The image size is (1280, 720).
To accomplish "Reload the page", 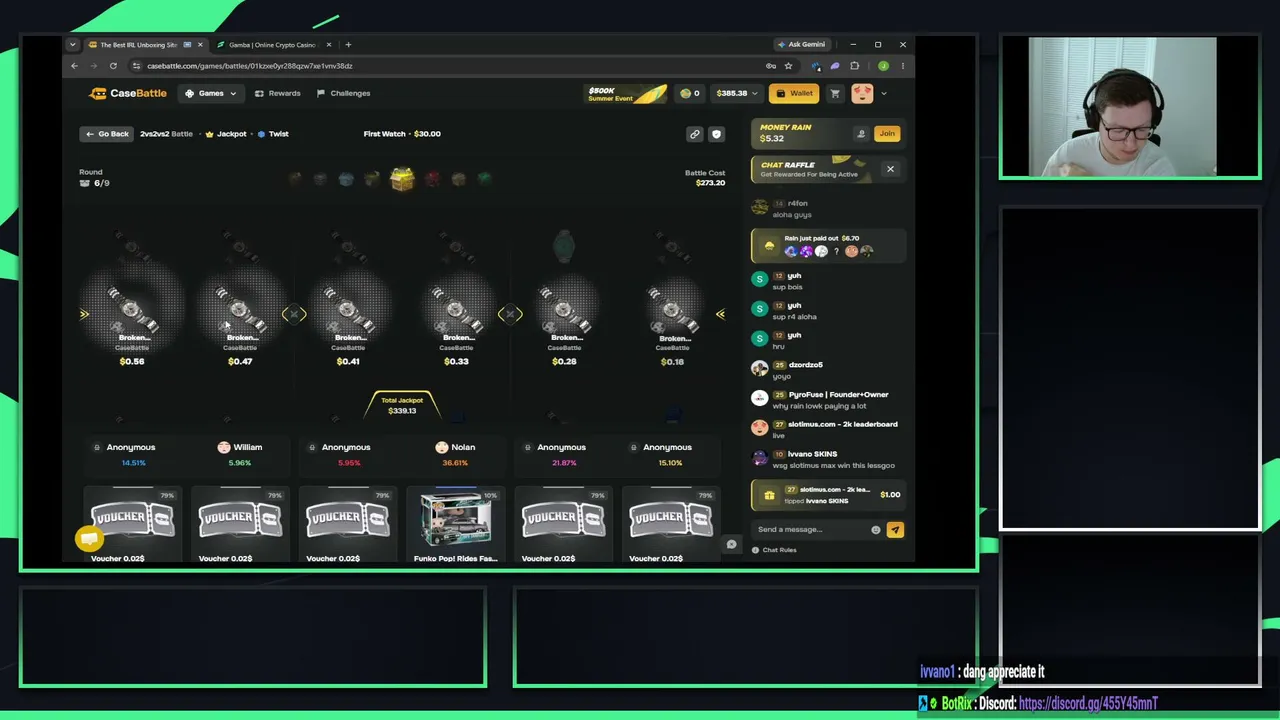I will click(113, 66).
